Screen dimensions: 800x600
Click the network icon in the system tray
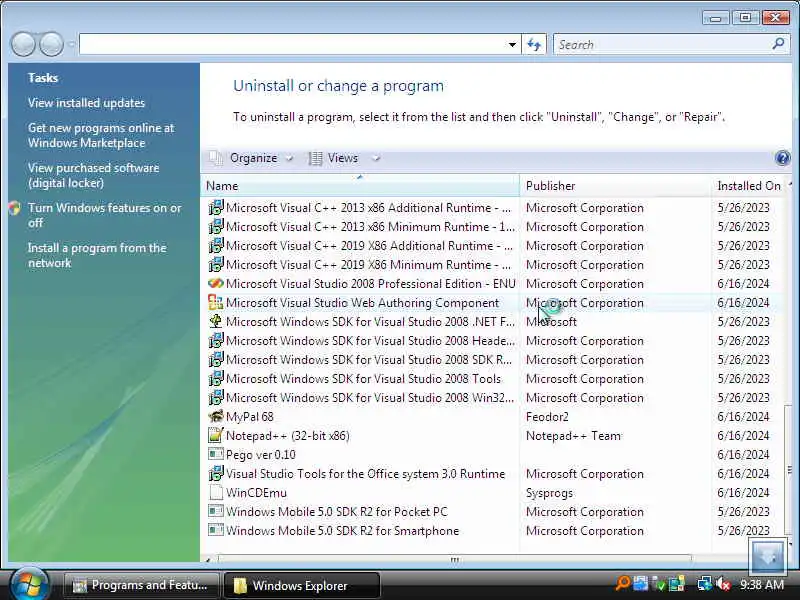705,584
